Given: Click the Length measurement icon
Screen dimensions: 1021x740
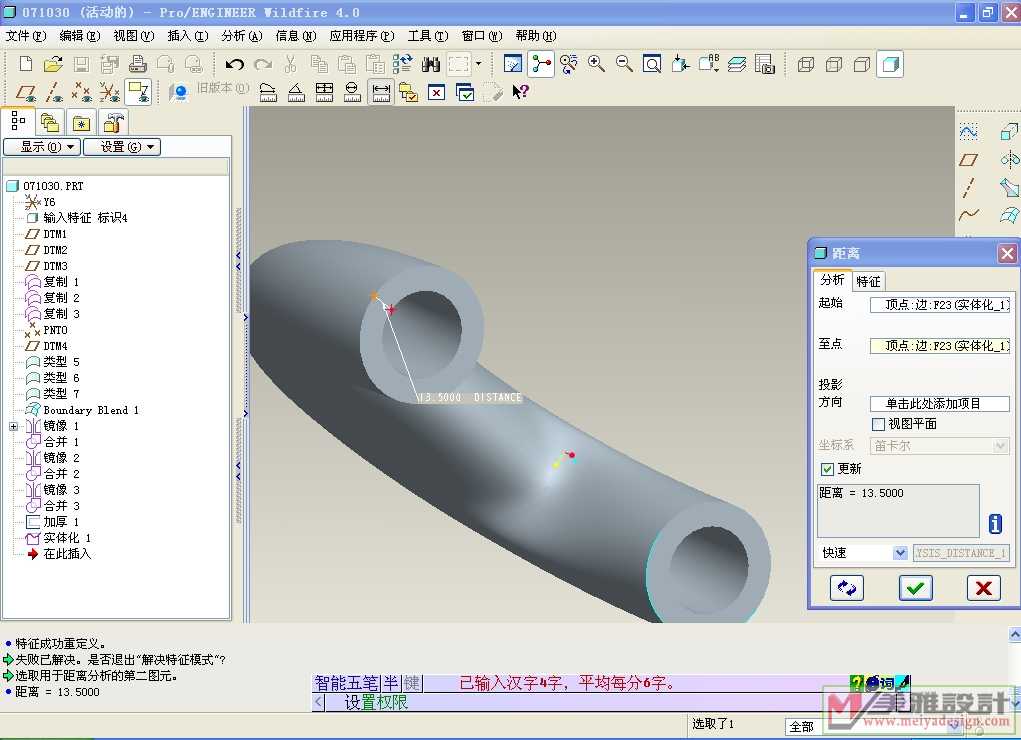Looking at the screenshot, I should [268, 92].
